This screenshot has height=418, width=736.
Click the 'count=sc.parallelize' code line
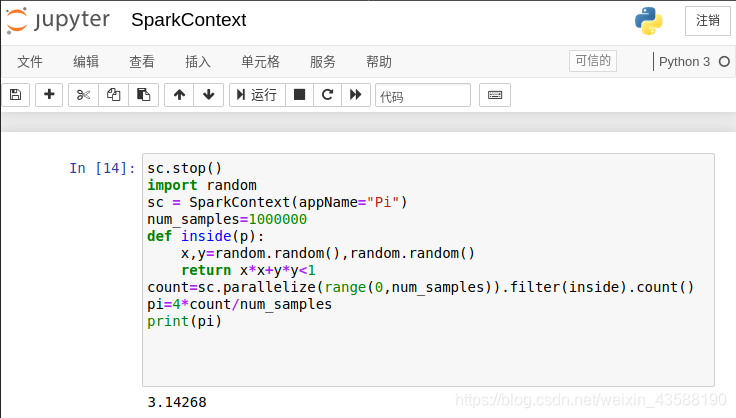pos(420,287)
